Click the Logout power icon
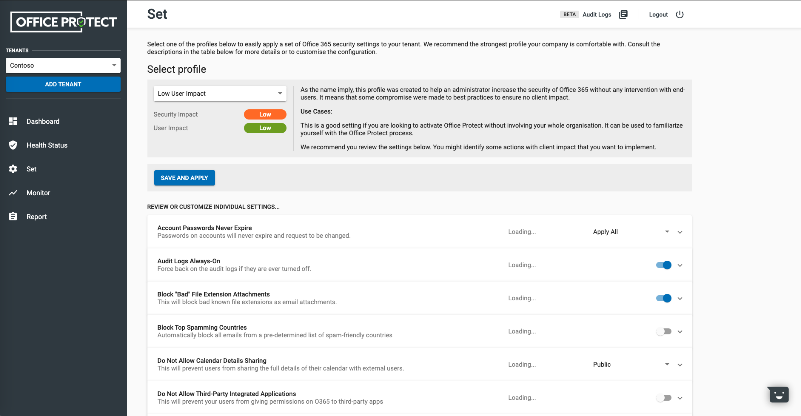Screen dimensions: 801x416 pyautogui.click(x=680, y=14)
